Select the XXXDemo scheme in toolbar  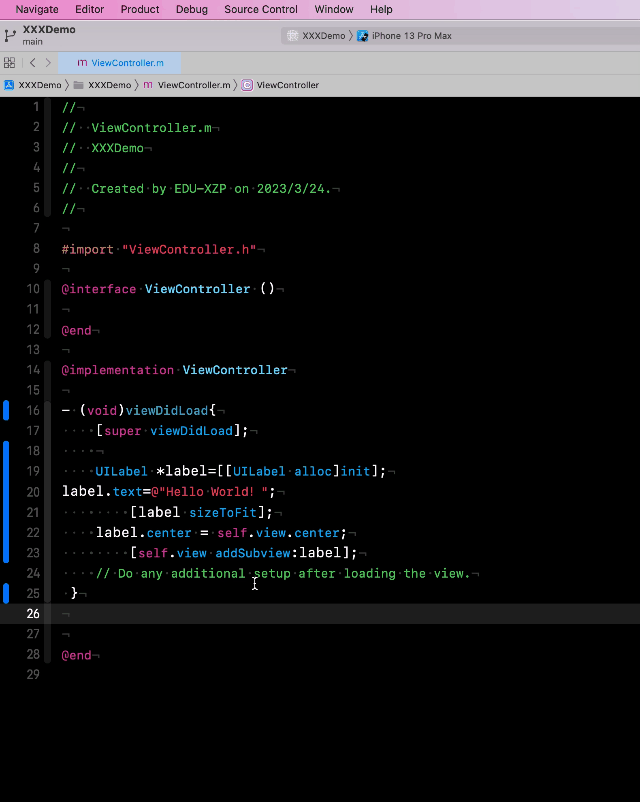click(323, 36)
